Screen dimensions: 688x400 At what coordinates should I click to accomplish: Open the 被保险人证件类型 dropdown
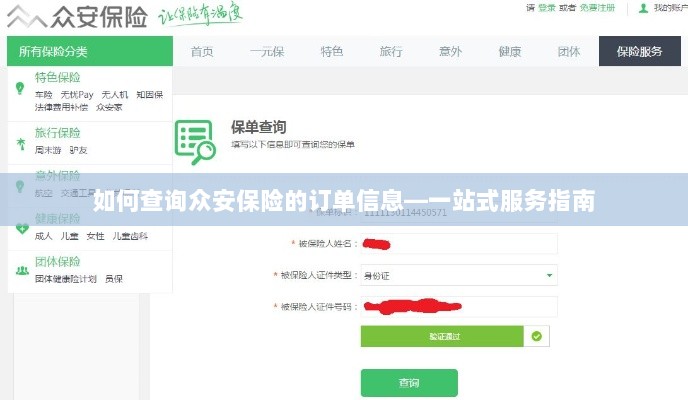(459, 275)
